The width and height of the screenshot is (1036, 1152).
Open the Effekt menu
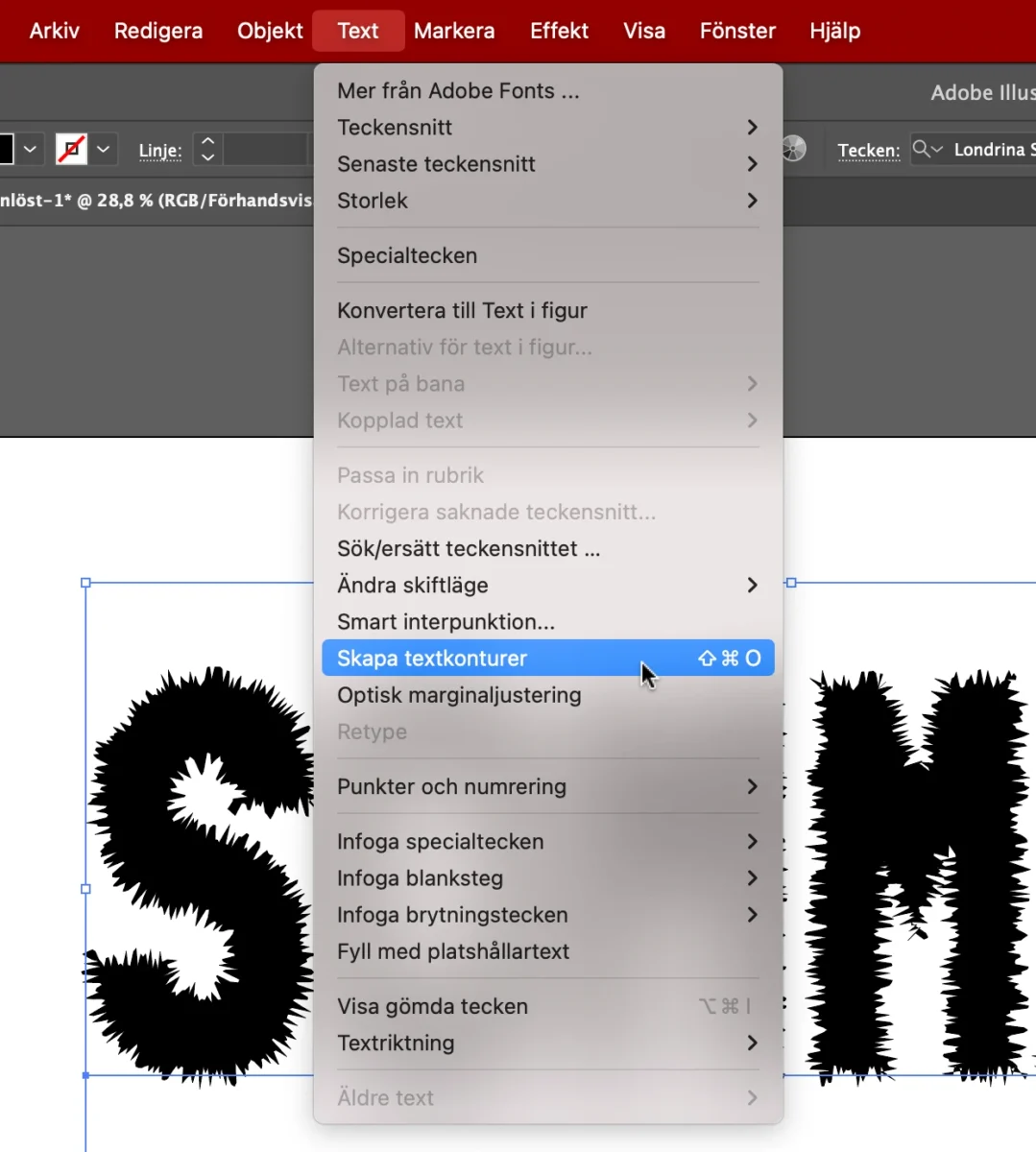[559, 31]
